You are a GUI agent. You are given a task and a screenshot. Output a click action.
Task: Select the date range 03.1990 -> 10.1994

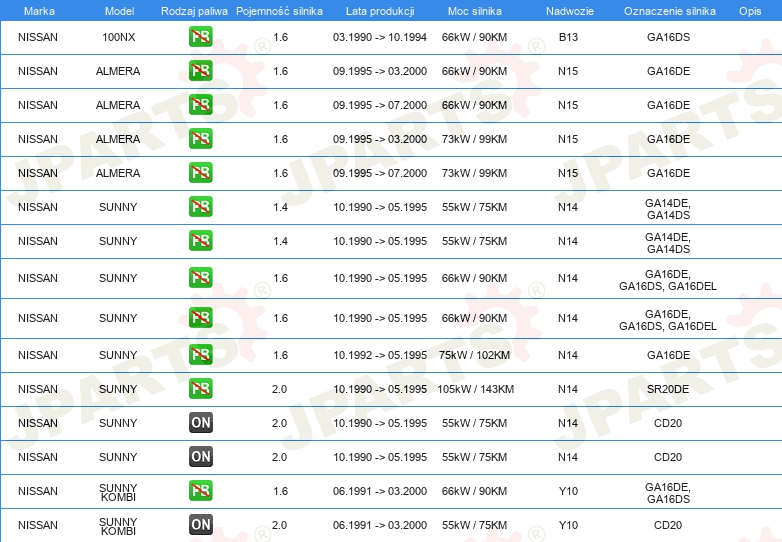(380, 37)
